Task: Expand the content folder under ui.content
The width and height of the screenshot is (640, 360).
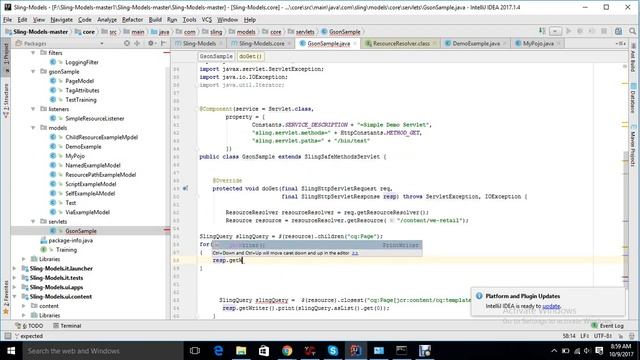Action: coord(24,306)
